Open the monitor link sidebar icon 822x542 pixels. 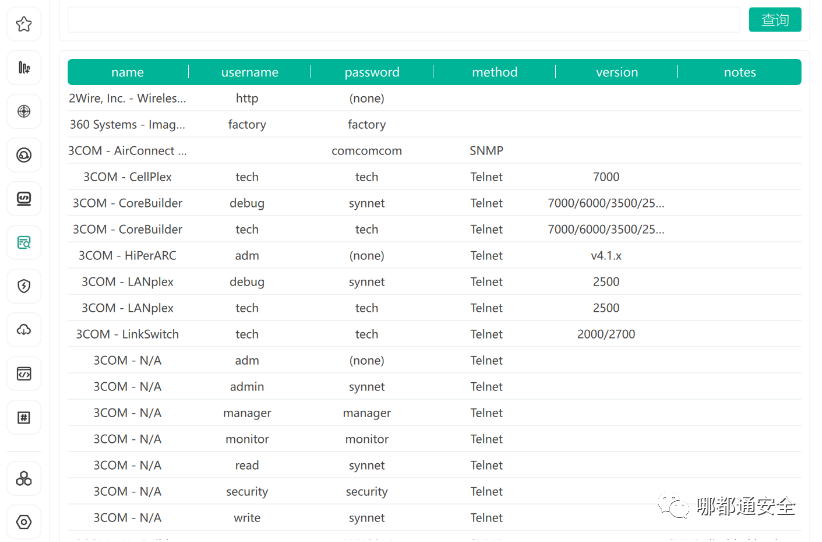tap(24, 199)
